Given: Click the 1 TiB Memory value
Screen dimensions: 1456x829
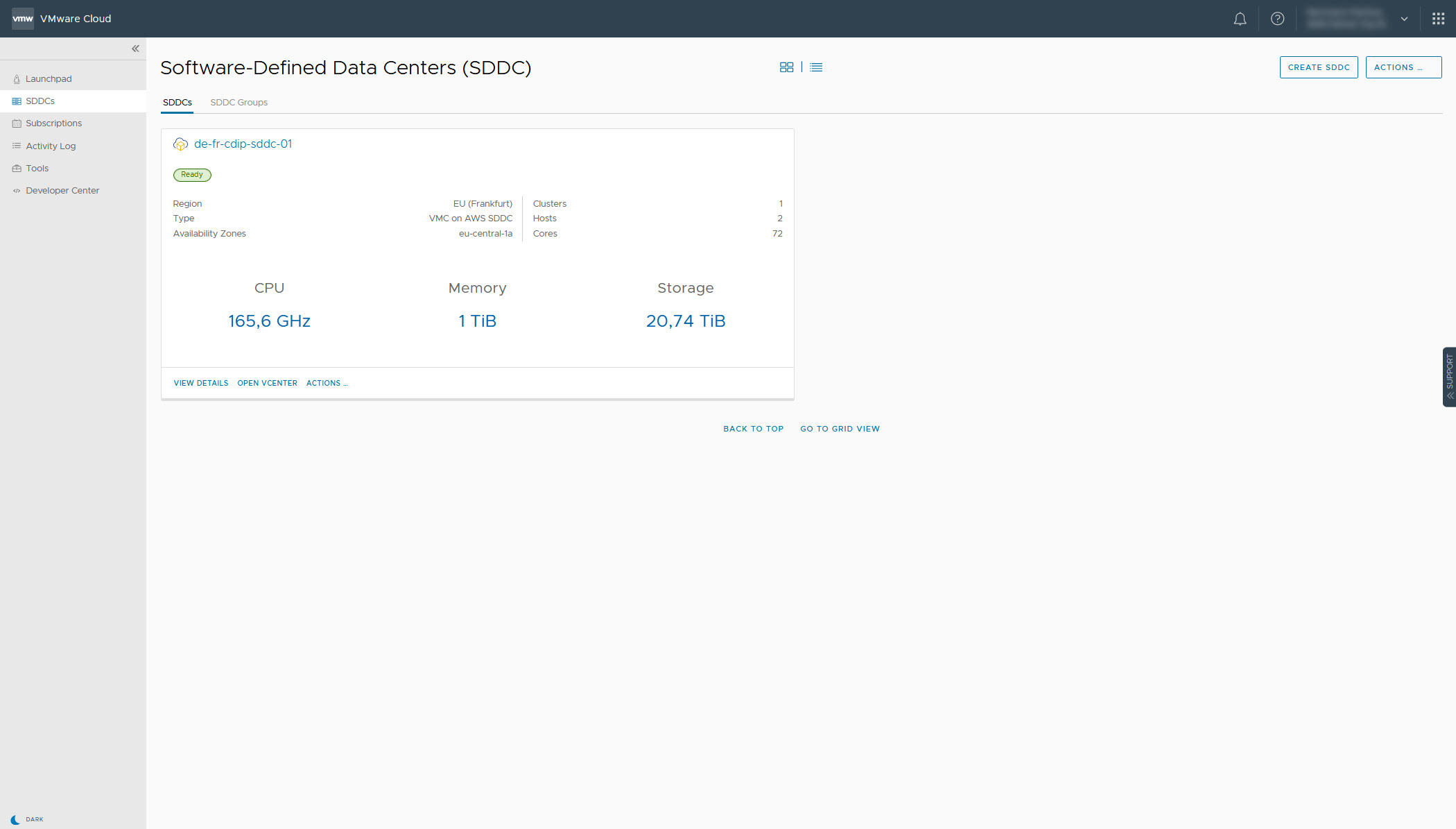Looking at the screenshot, I should (478, 321).
